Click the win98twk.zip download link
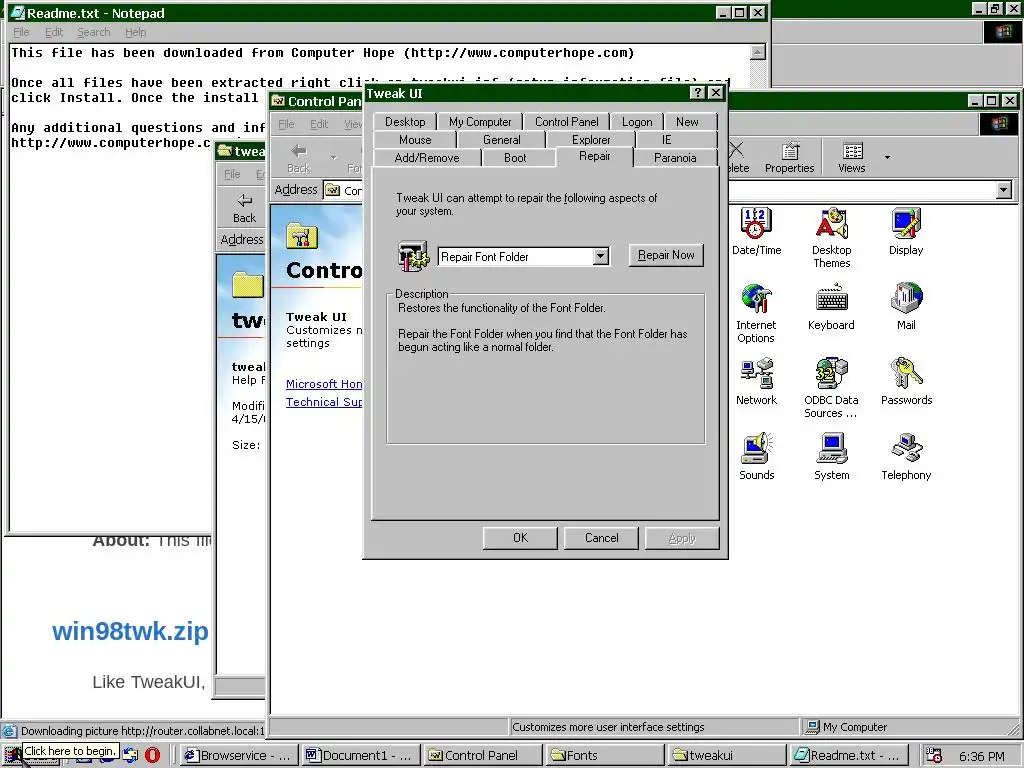Screen dimensions: 1024x768 point(130,632)
